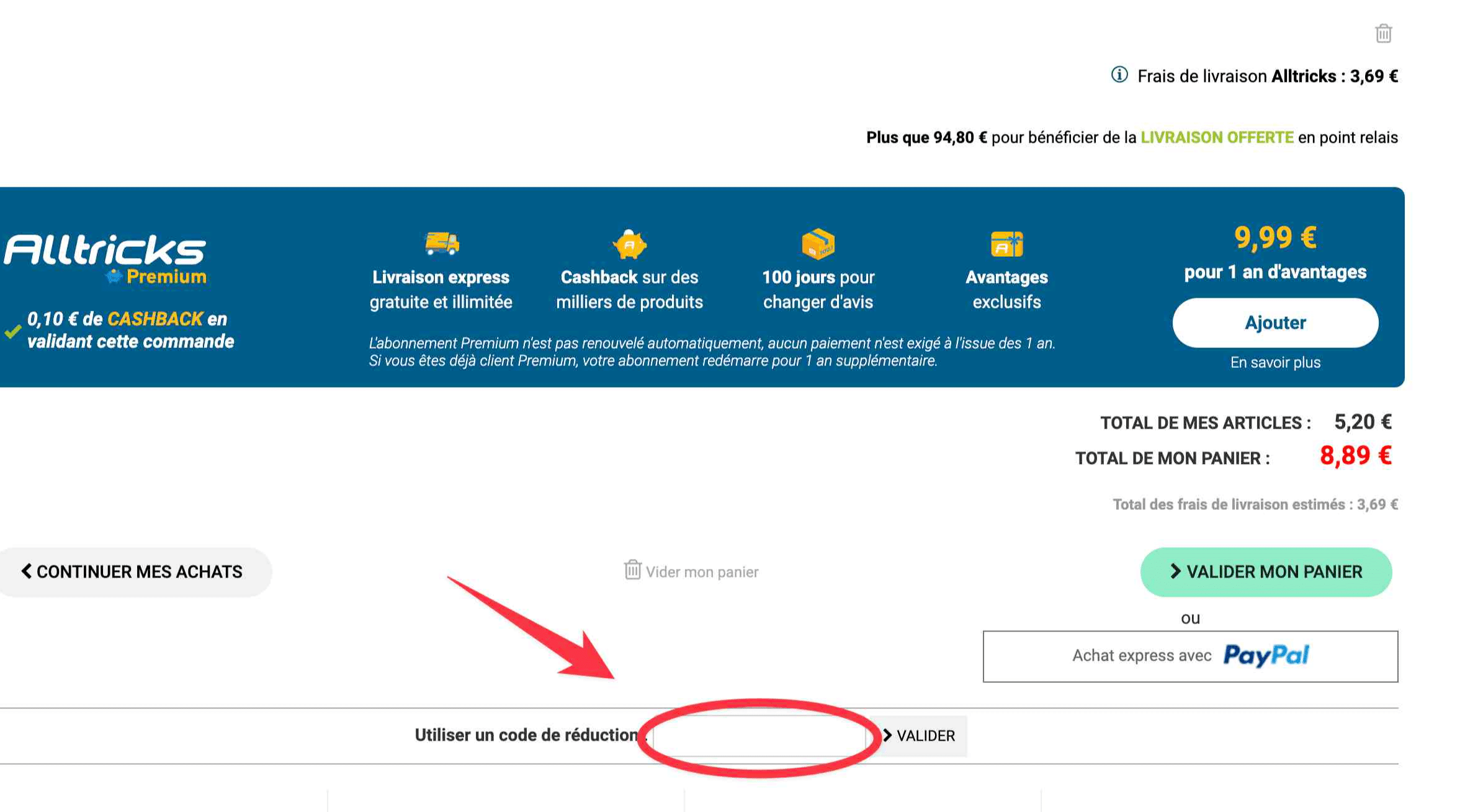The height and width of the screenshot is (812, 1483).
Task: Click VALIDER to apply the reduction code
Action: point(918,736)
